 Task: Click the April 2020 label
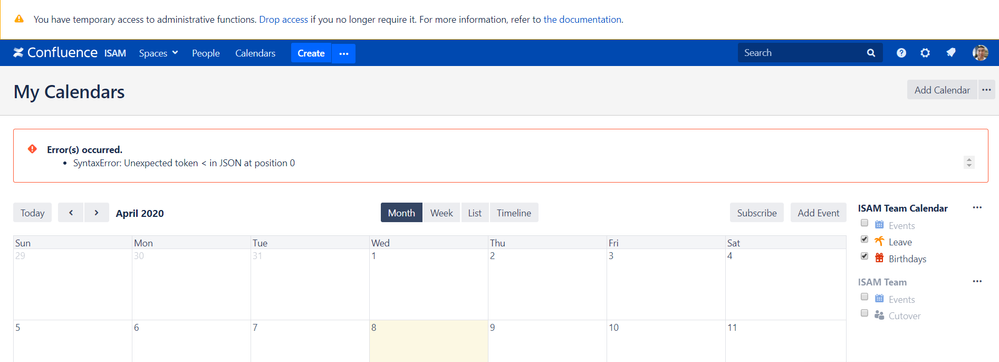coord(140,214)
